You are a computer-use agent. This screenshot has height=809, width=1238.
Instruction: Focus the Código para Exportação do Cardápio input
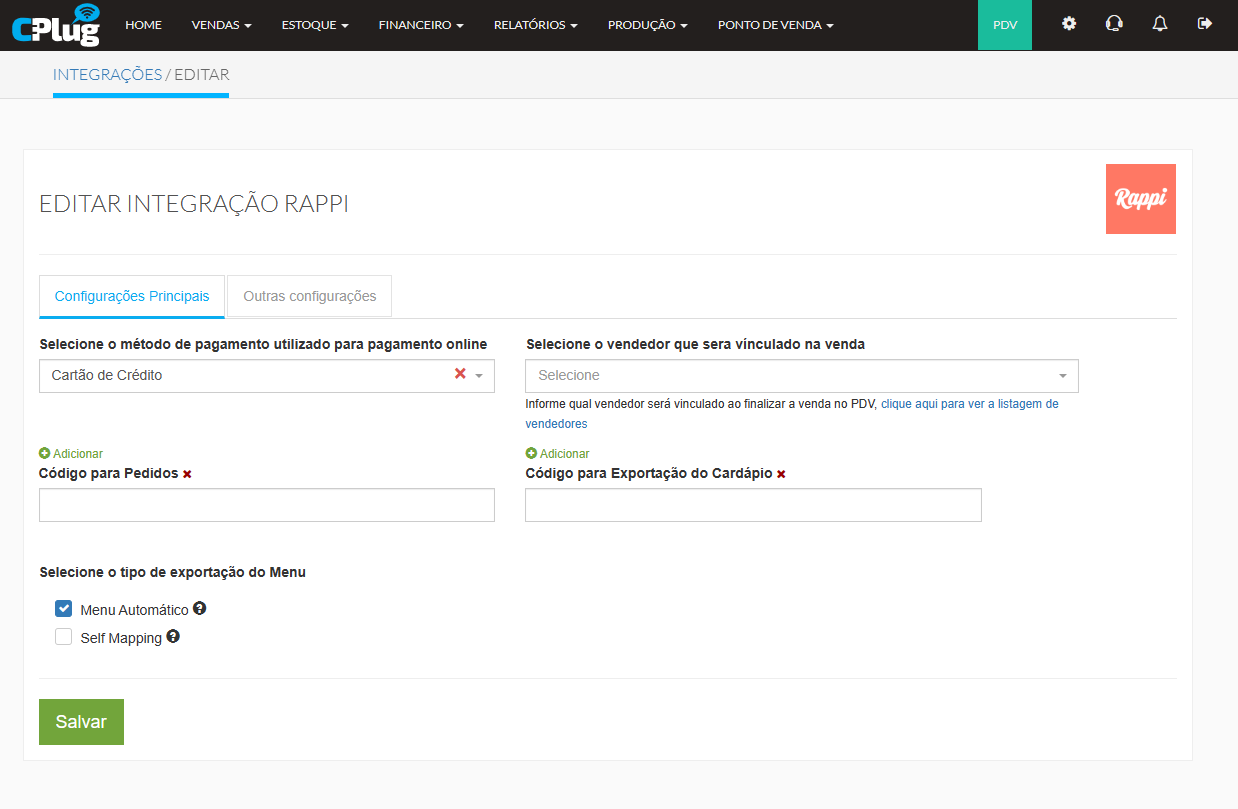[753, 505]
